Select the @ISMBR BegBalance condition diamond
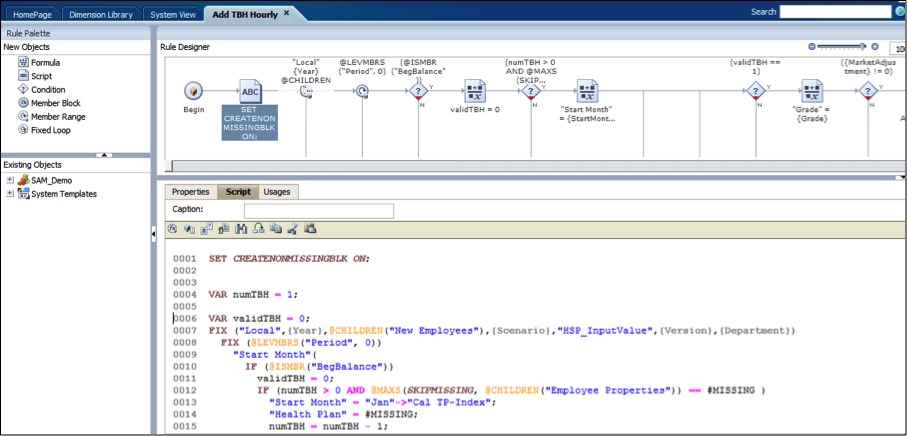This screenshot has height=436, width=907. click(x=418, y=91)
